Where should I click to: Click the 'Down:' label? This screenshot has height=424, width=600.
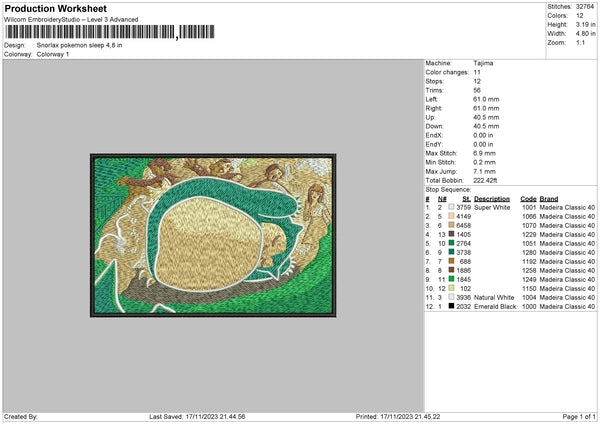[434, 126]
